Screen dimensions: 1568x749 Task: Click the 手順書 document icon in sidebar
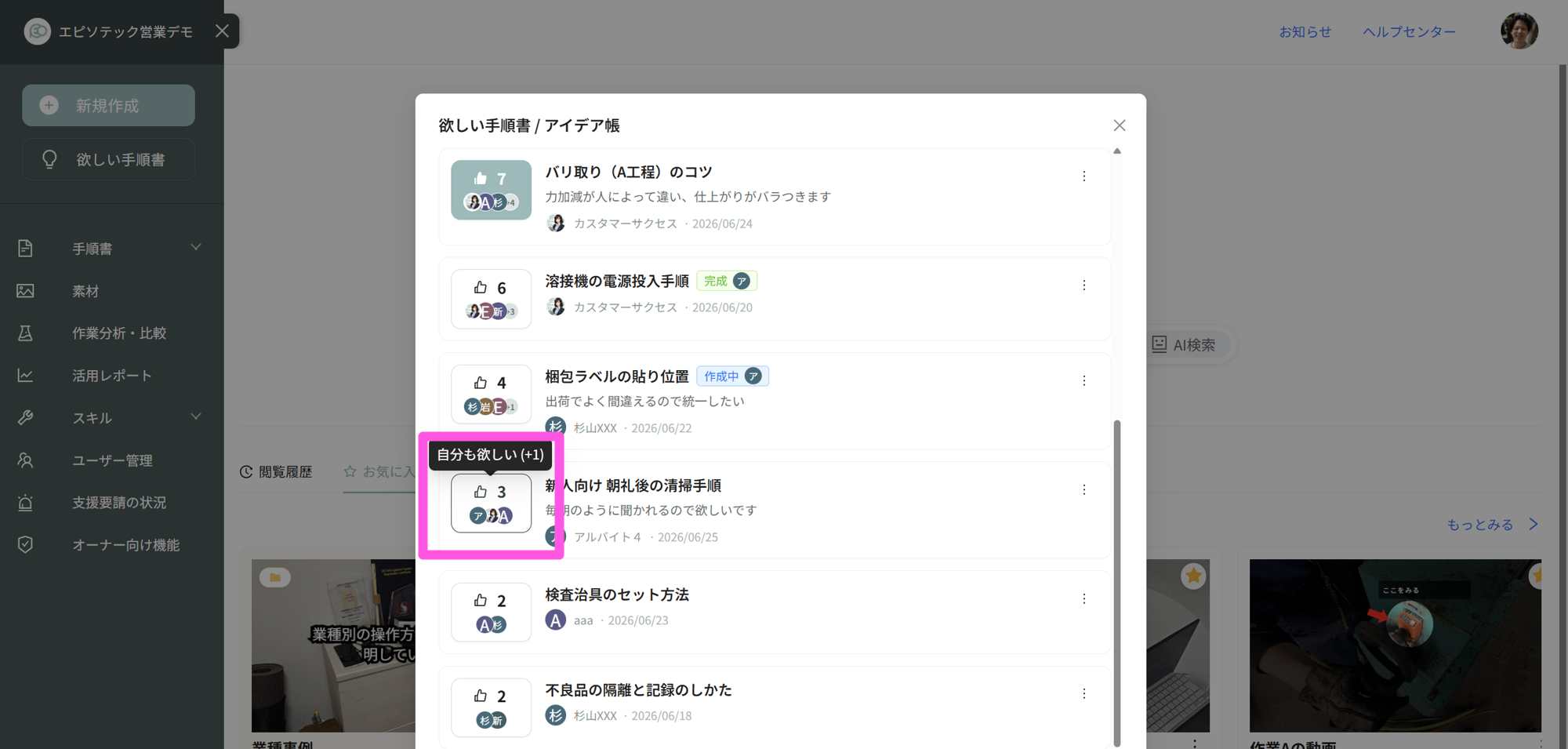pyautogui.click(x=25, y=249)
